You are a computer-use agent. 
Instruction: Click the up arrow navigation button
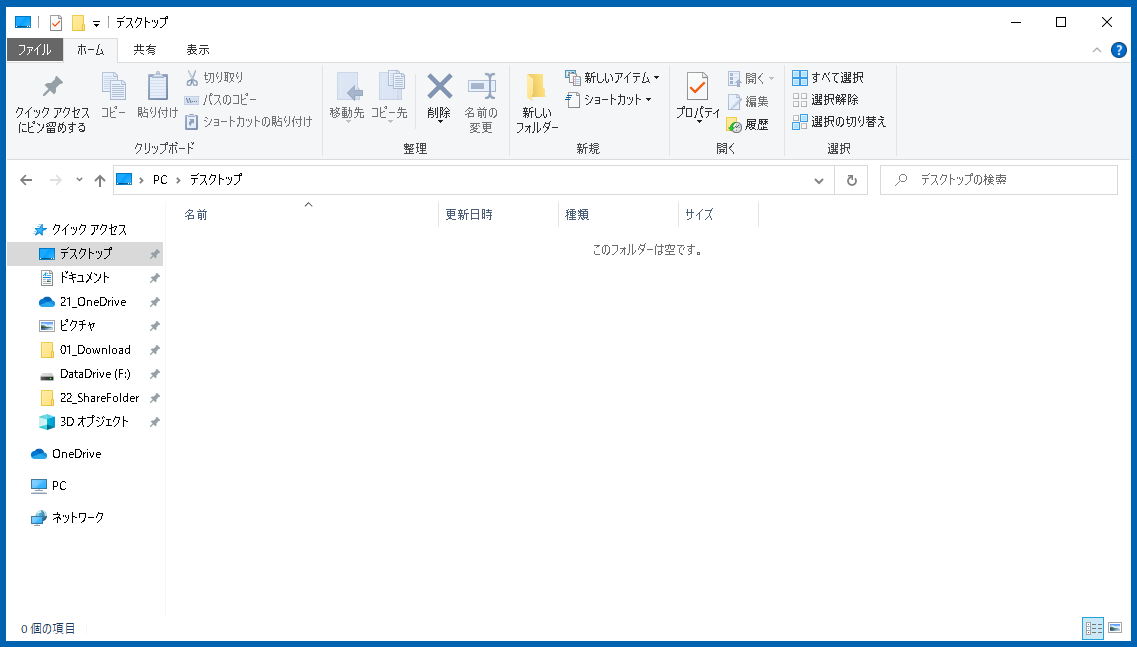pyautogui.click(x=99, y=180)
